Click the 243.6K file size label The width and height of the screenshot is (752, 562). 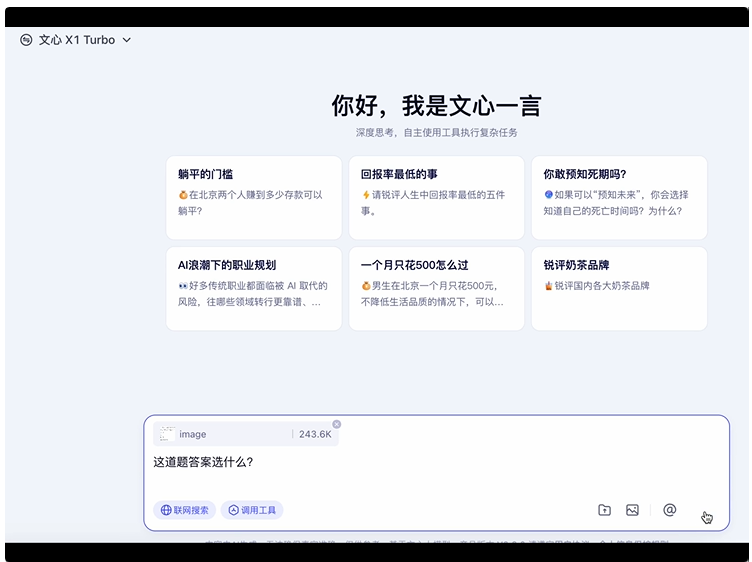point(315,434)
